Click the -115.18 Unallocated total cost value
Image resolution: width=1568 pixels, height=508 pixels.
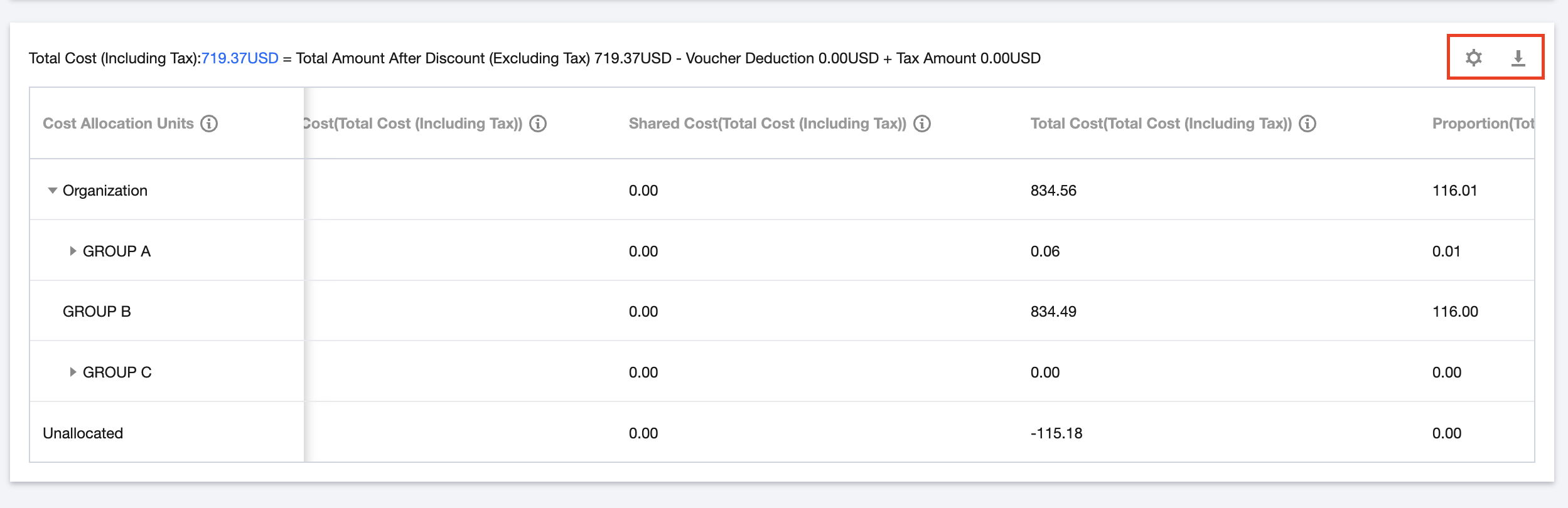coord(1056,433)
